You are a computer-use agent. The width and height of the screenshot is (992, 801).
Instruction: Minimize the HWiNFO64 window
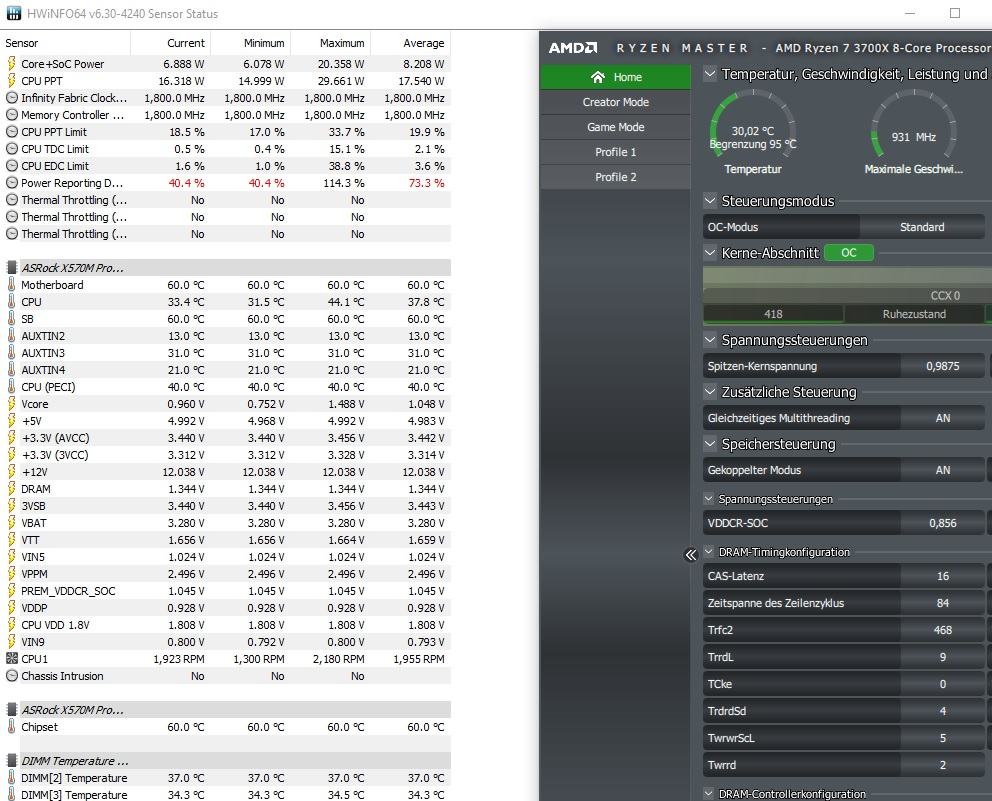pos(910,13)
